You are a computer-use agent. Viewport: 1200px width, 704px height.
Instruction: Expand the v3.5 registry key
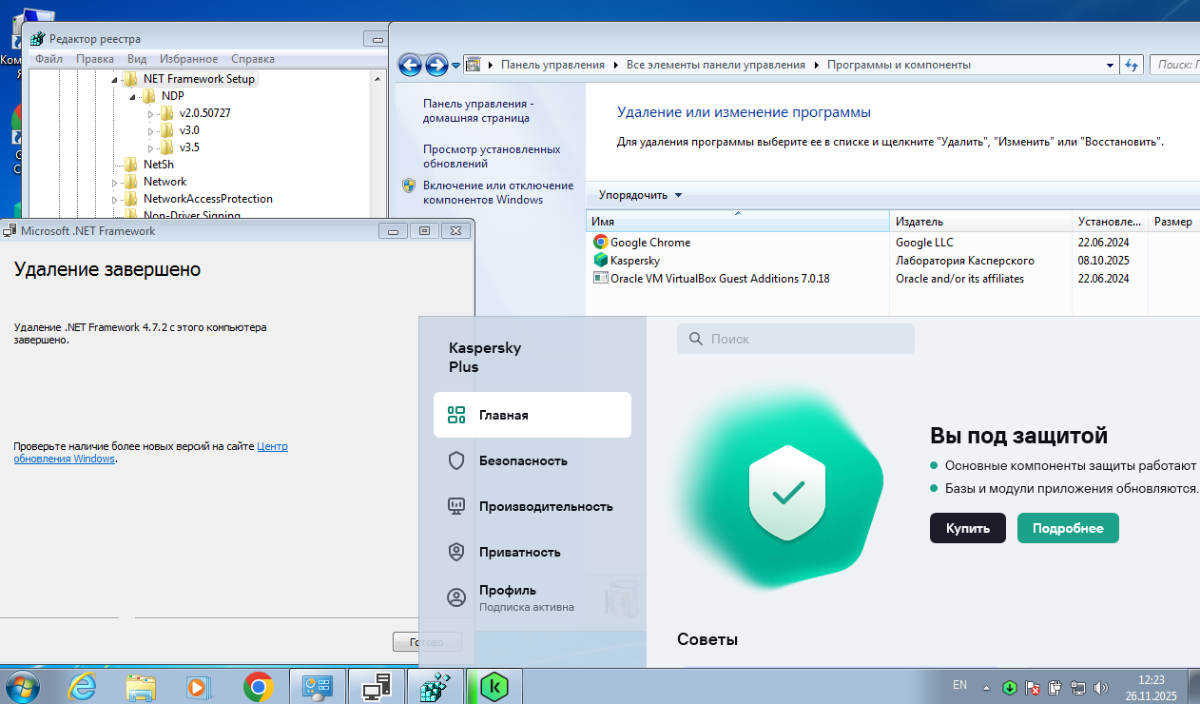151,147
